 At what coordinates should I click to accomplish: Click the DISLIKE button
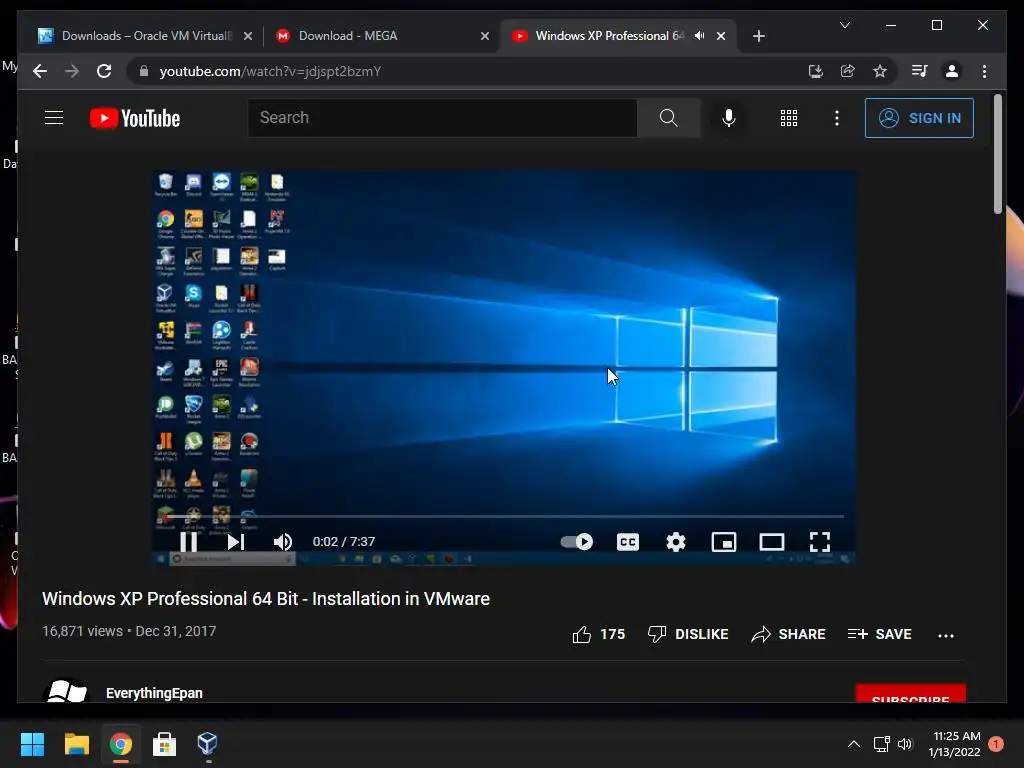pyautogui.click(x=688, y=634)
